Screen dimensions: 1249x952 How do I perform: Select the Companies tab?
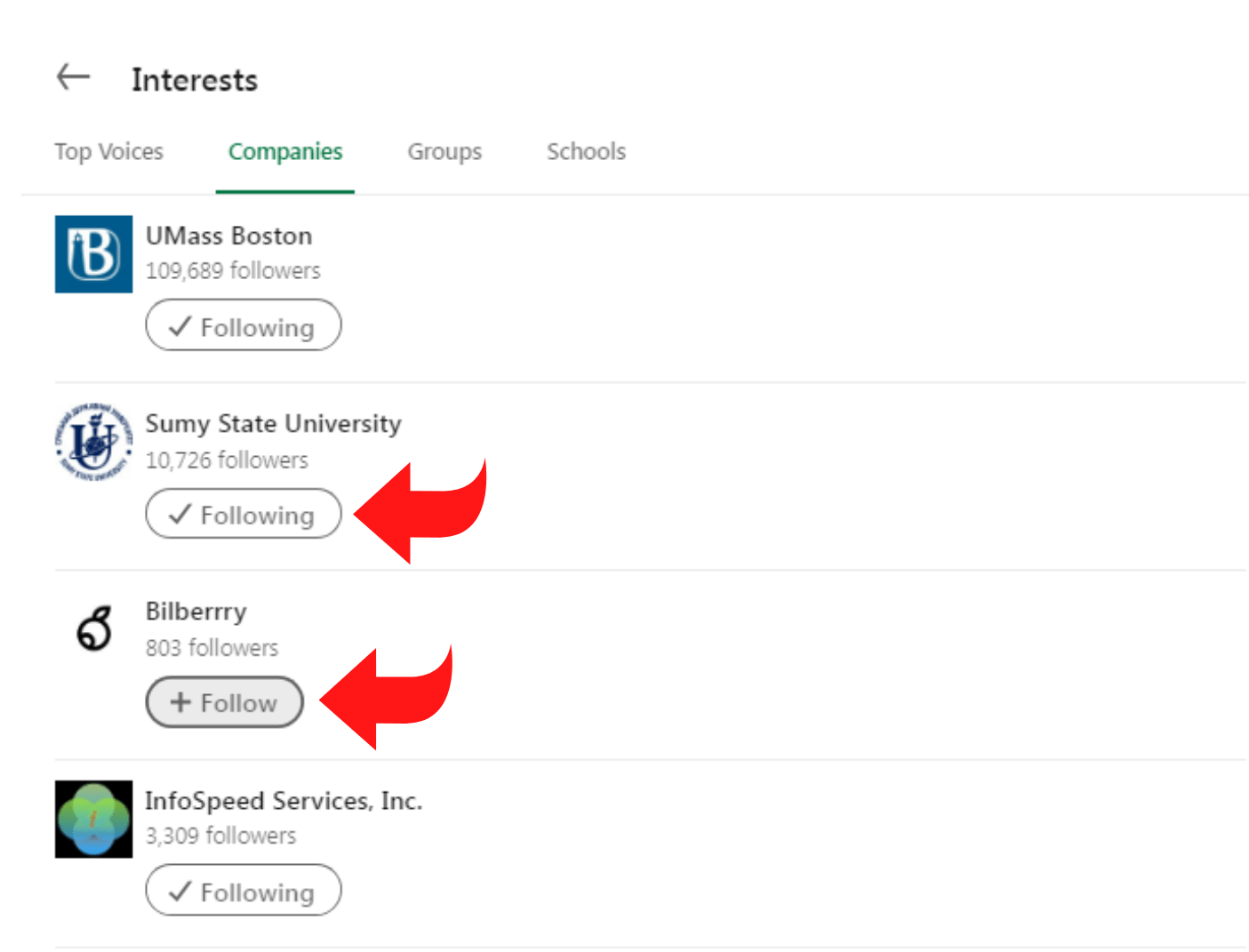(x=285, y=152)
